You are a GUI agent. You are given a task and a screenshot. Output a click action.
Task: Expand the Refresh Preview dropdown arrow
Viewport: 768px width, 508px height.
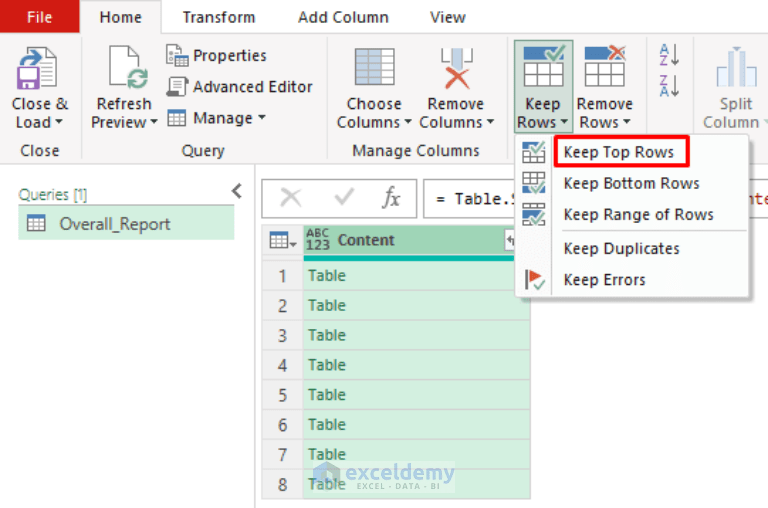[x=154, y=121]
